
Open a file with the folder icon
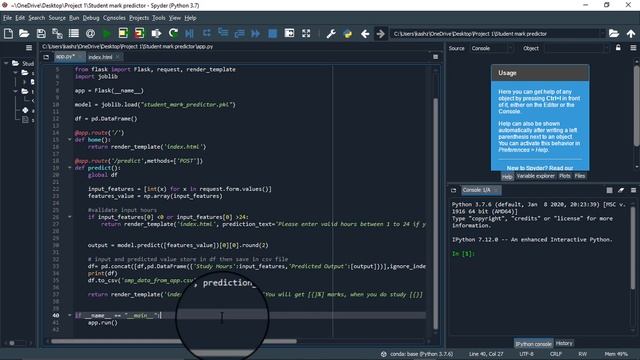click(24, 33)
